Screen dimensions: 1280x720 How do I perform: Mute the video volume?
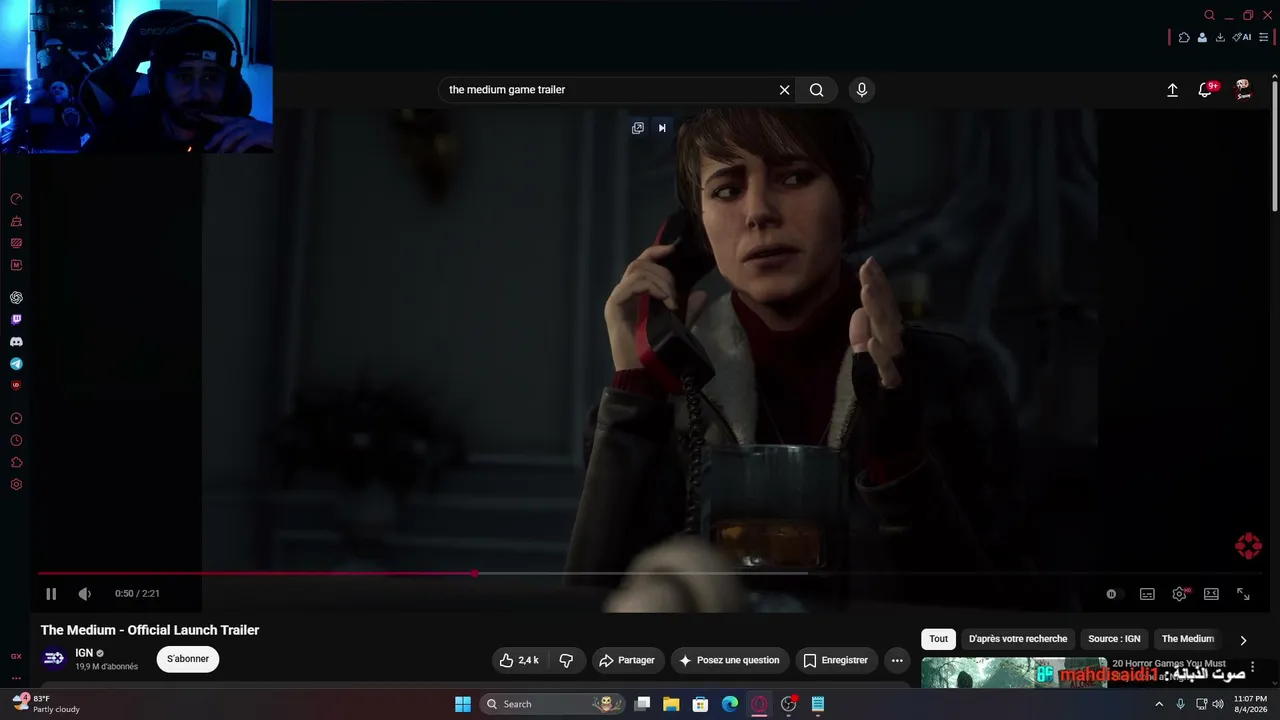coord(85,594)
